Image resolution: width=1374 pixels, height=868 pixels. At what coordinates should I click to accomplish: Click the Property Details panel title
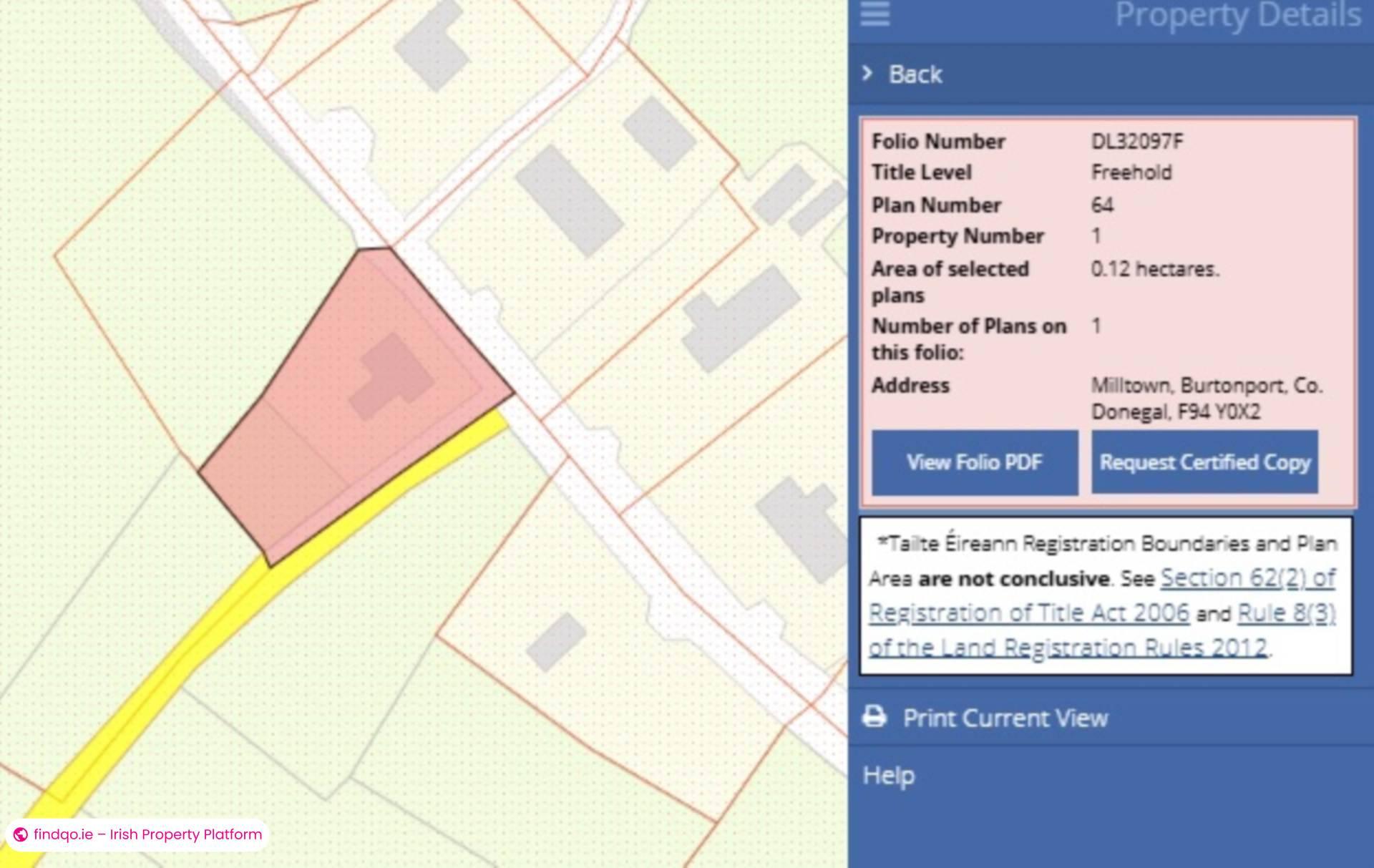tap(1237, 16)
